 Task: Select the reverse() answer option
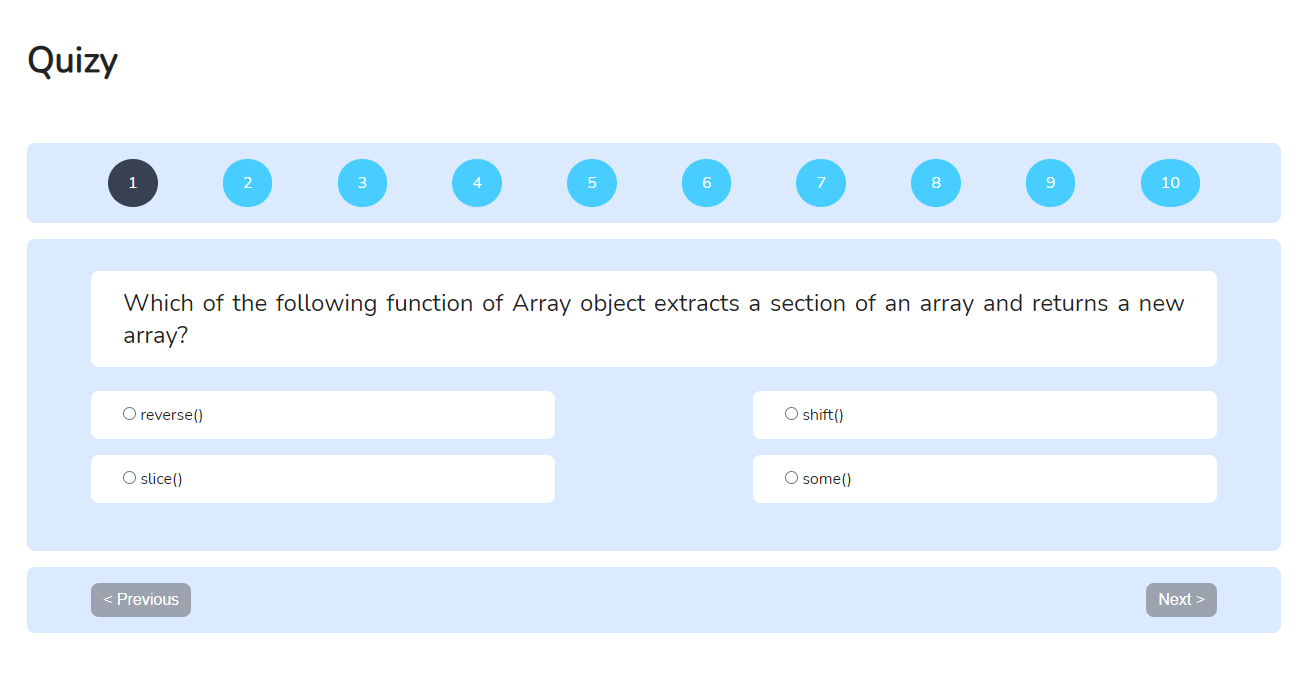(129, 413)
